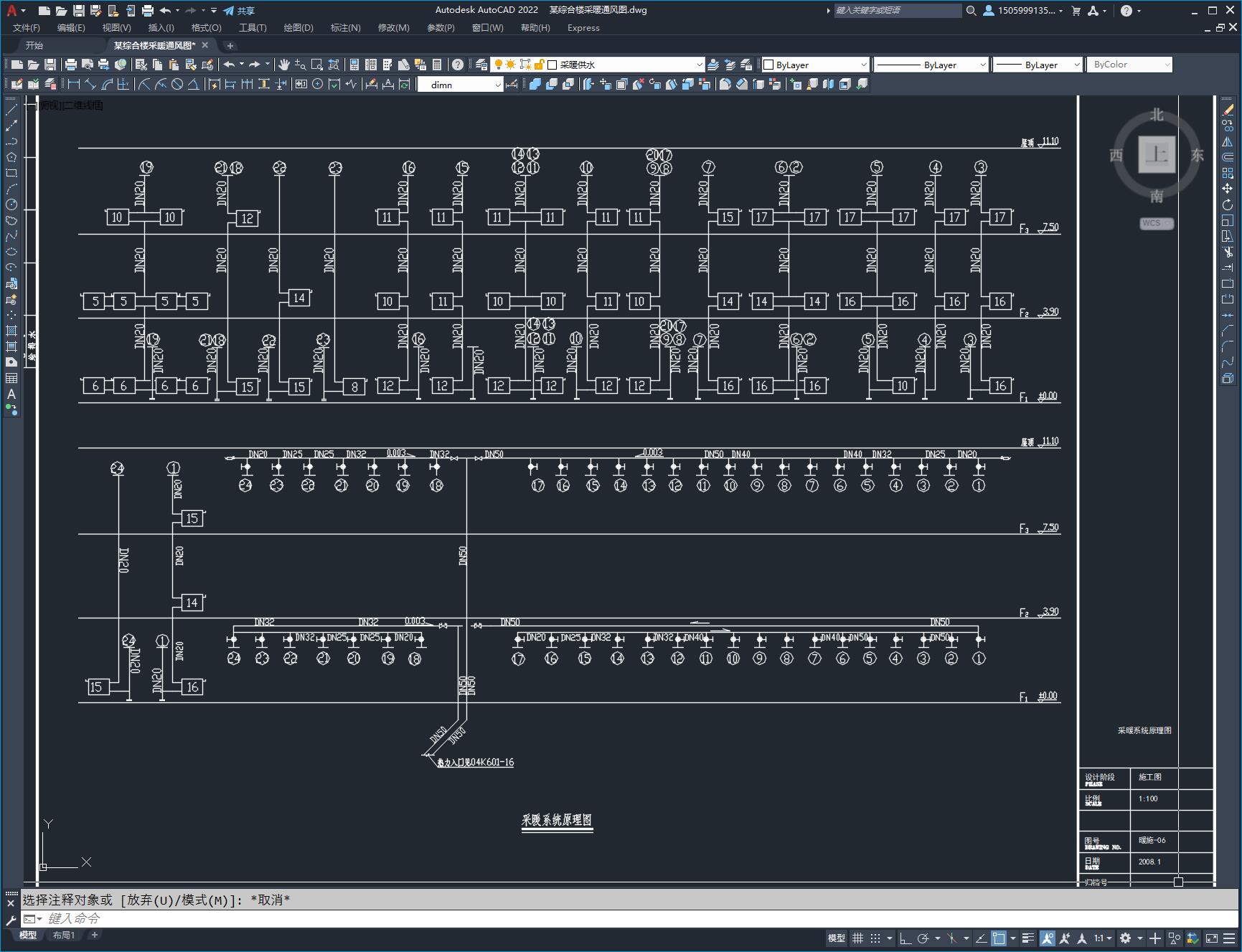The height and width of the screenshot is (952, 1242).
Task: Click the Make Object's Layer Current icon
Action: (713, 65)
